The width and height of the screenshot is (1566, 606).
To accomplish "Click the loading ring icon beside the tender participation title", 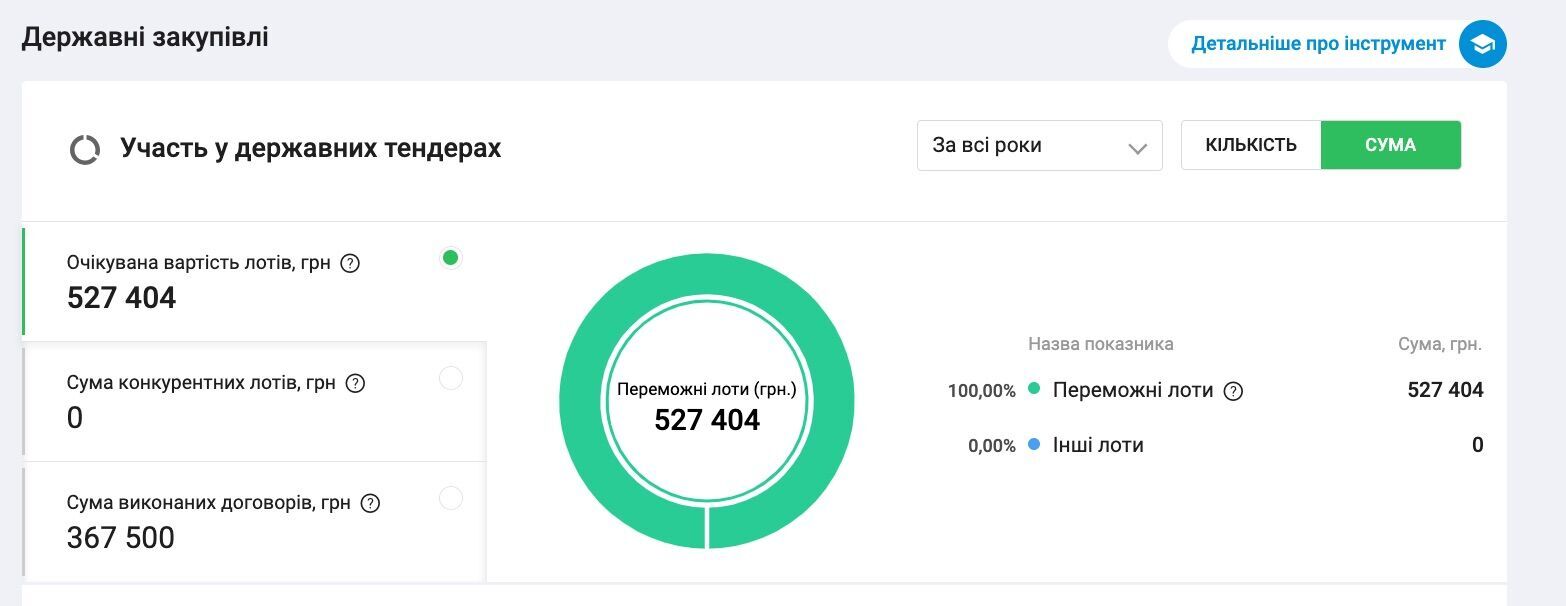I will 84,149.
